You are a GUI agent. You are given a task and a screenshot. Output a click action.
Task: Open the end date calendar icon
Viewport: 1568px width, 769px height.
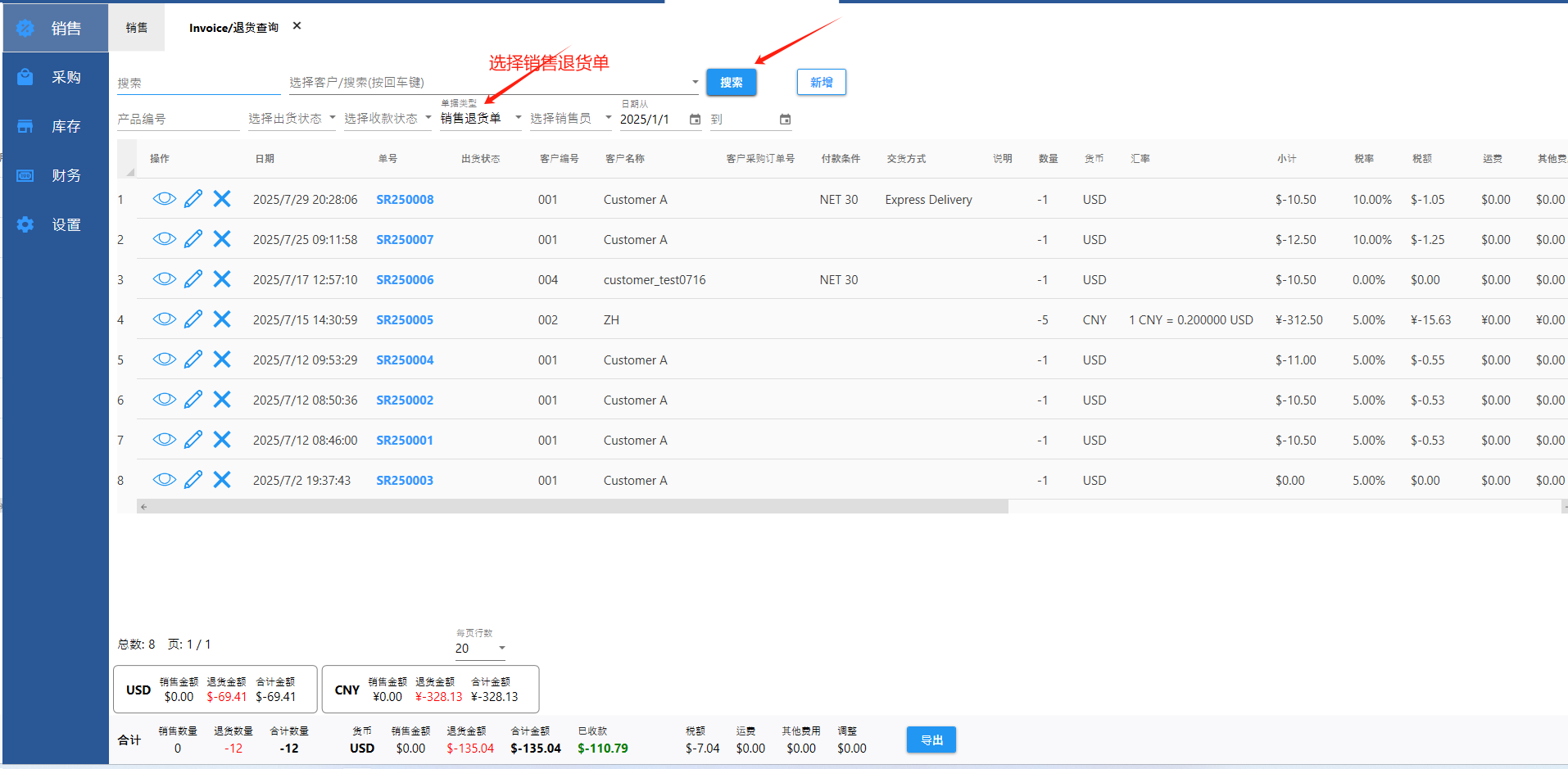[785, 120]
